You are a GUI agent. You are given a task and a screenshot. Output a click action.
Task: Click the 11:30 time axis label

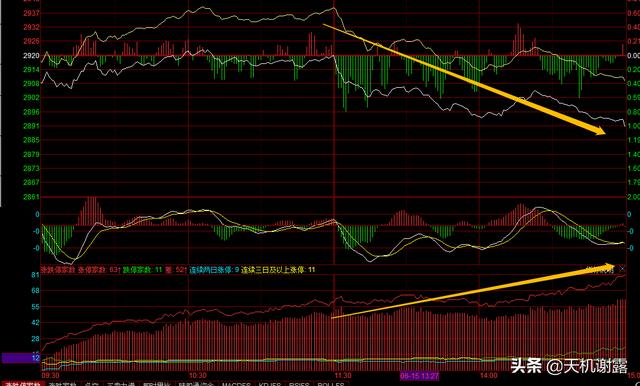click(342, 375)
